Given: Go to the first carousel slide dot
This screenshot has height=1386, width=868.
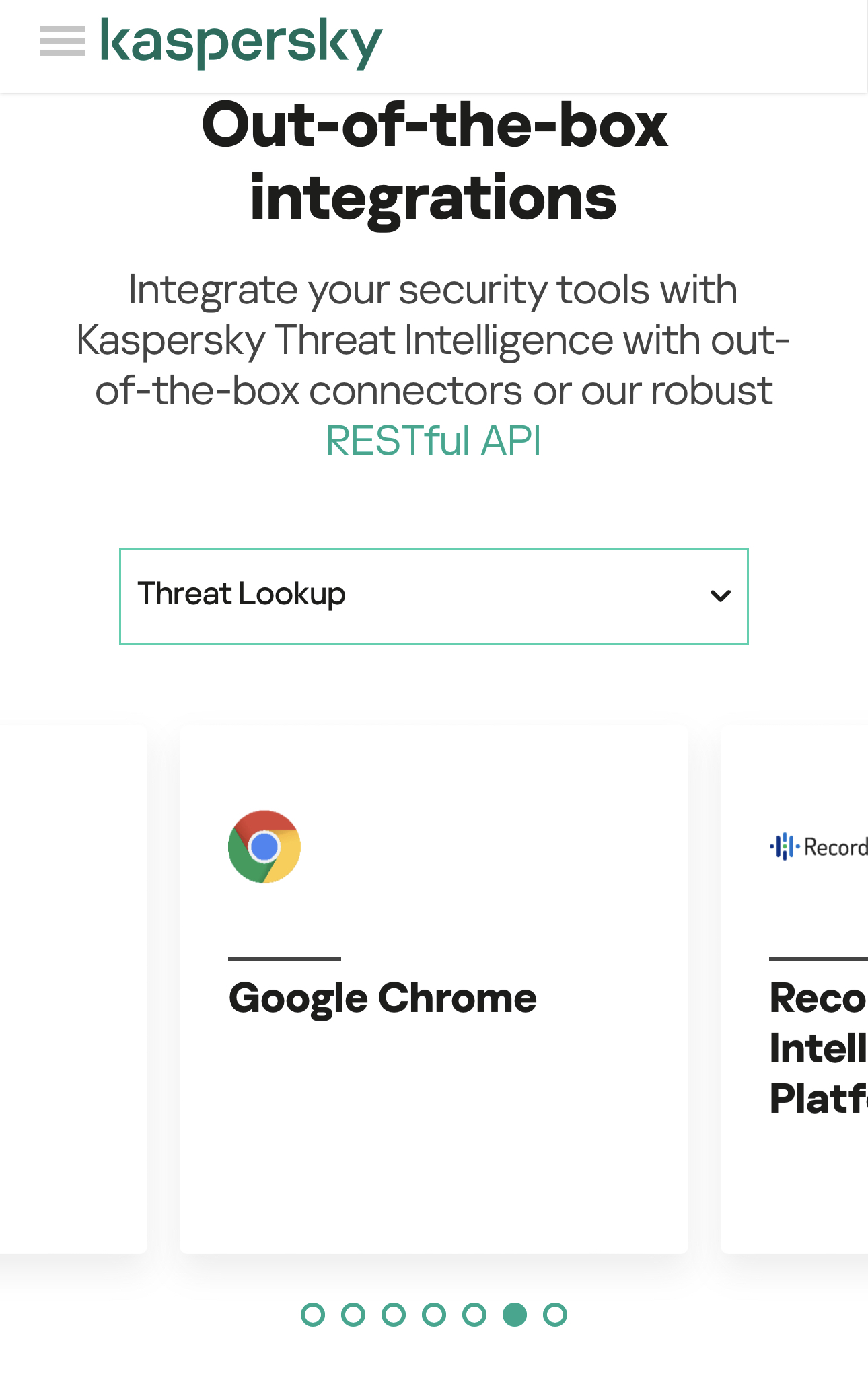Looking at the screenshot, I should pos(313,1315).
